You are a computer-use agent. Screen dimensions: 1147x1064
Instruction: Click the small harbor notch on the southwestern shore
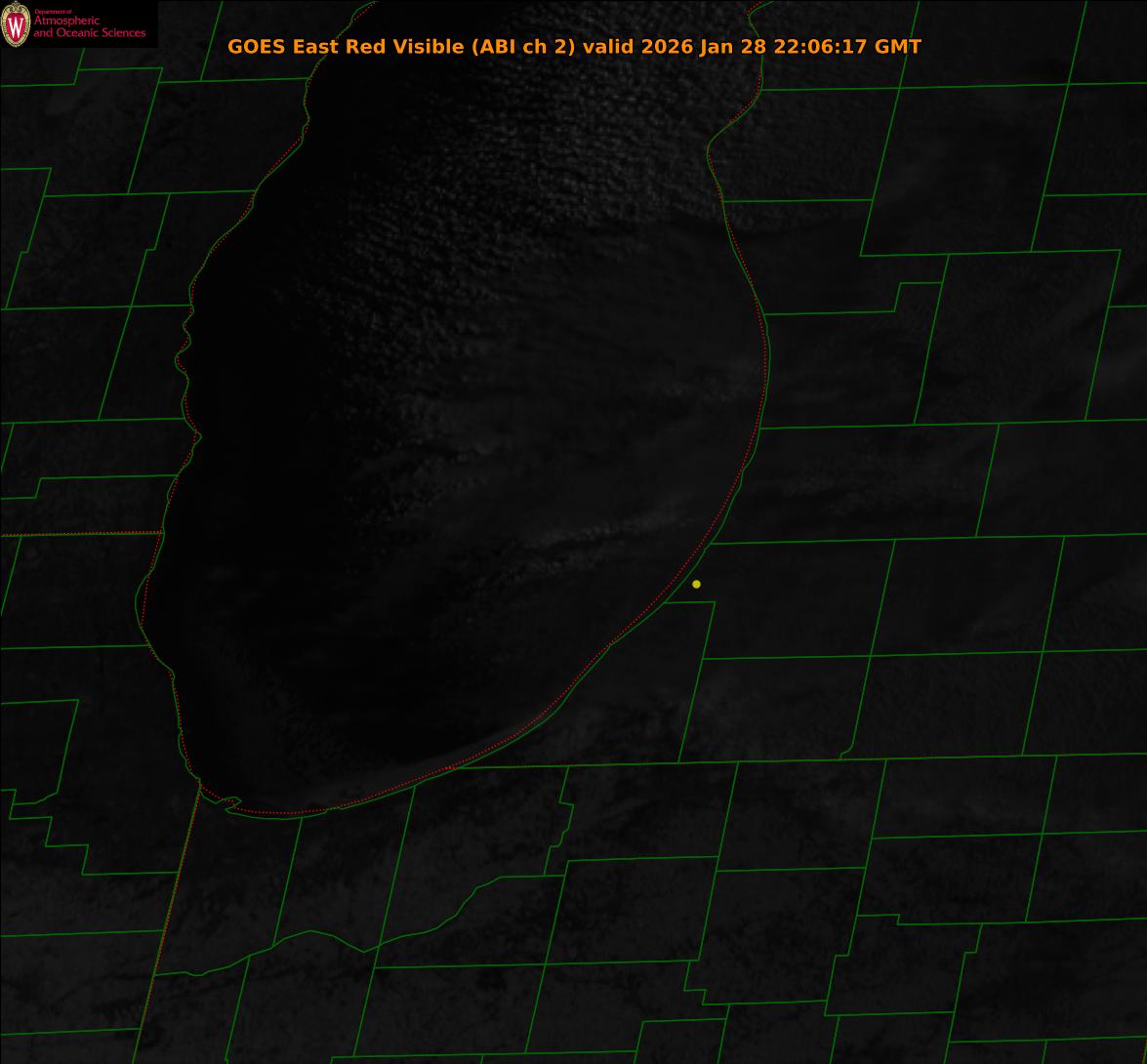[230, 803]
